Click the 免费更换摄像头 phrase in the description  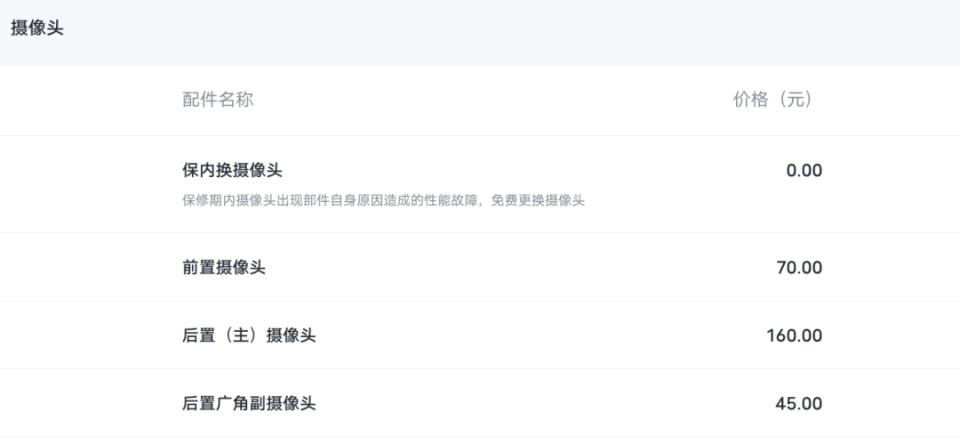point(538,201)
